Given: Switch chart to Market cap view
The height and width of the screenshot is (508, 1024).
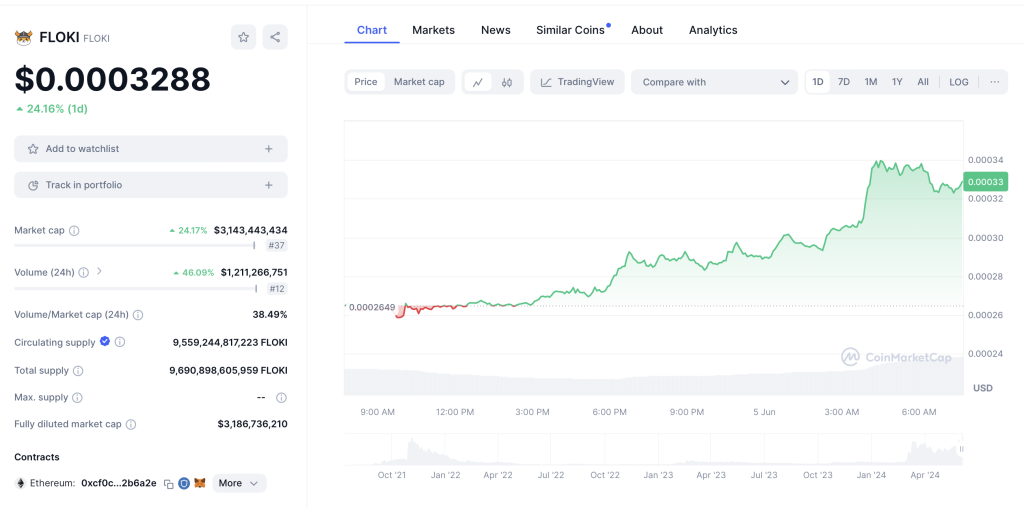Looking at the screenshot, I should click(419, 82).
